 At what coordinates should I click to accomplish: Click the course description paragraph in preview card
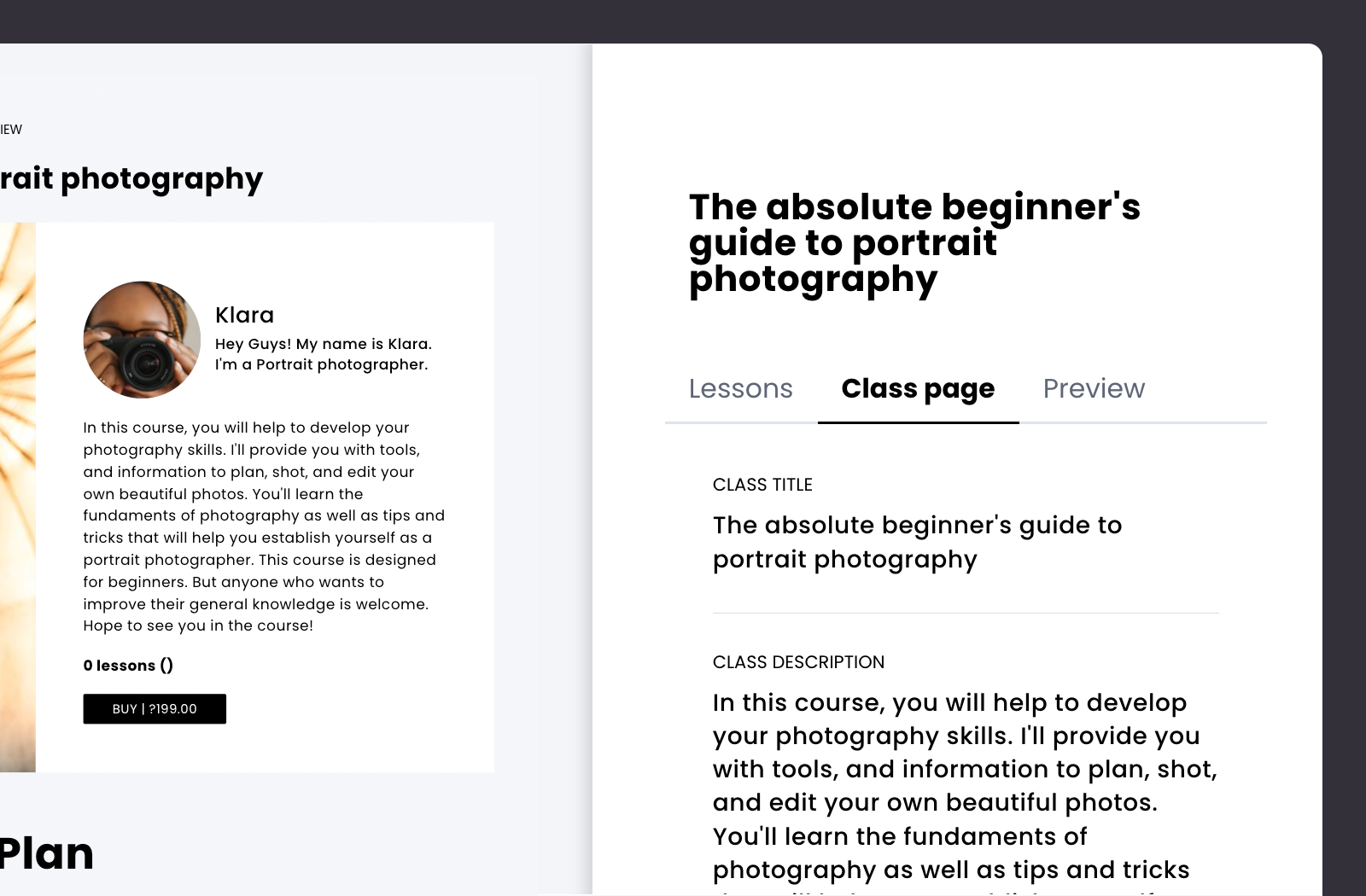(x=263, y=527)
